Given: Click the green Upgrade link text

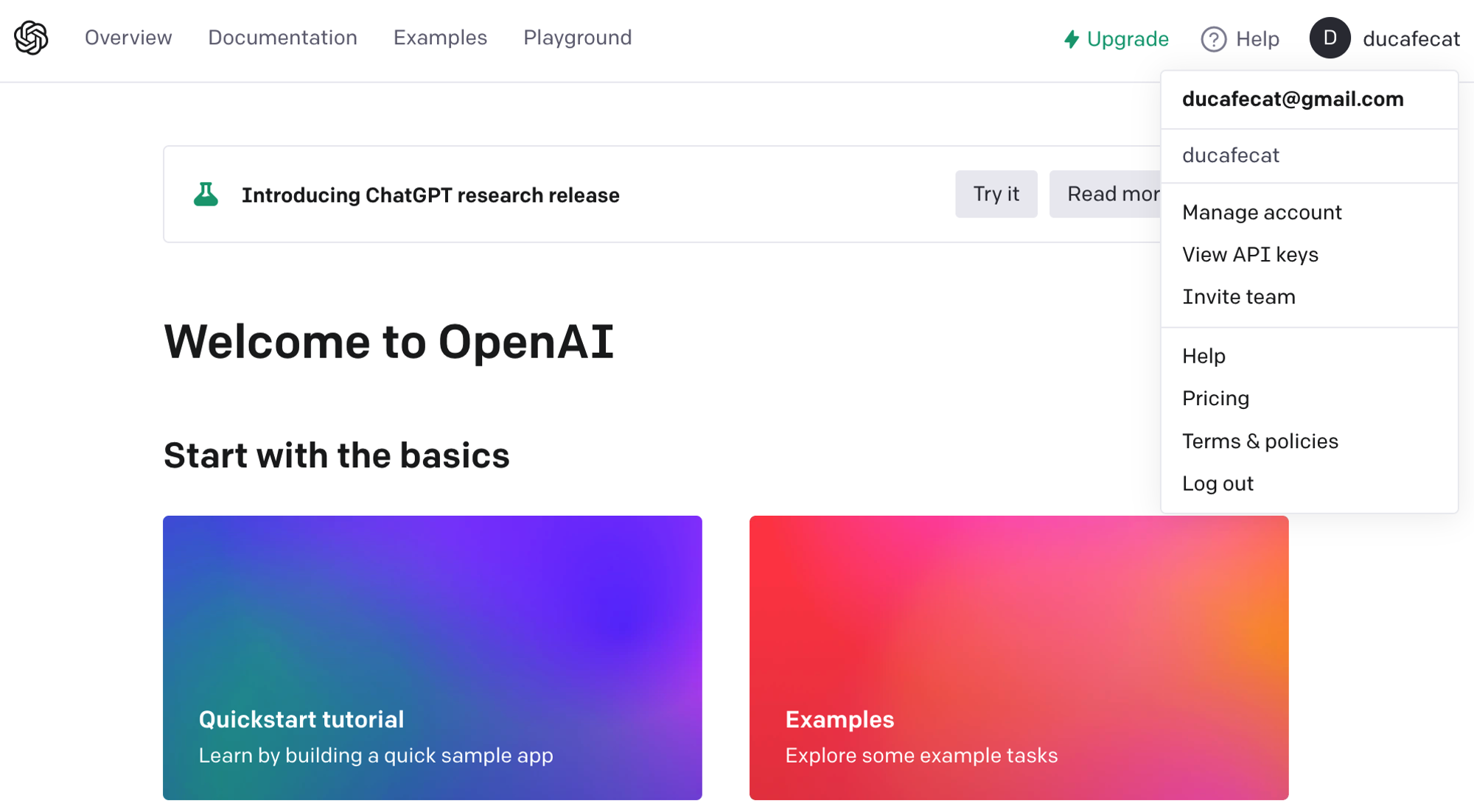Looking at the screenshot, I should coord(1128,39).
